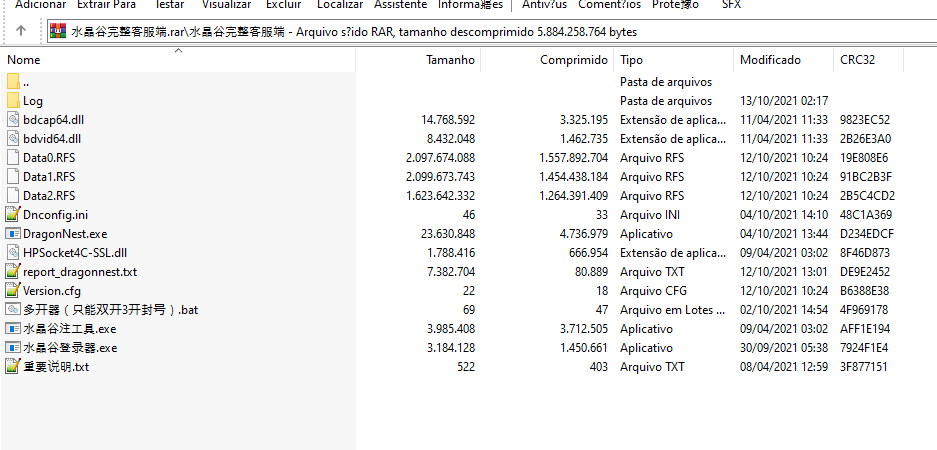Select the report_dragonnest.txt file name

tap(80, 272)
